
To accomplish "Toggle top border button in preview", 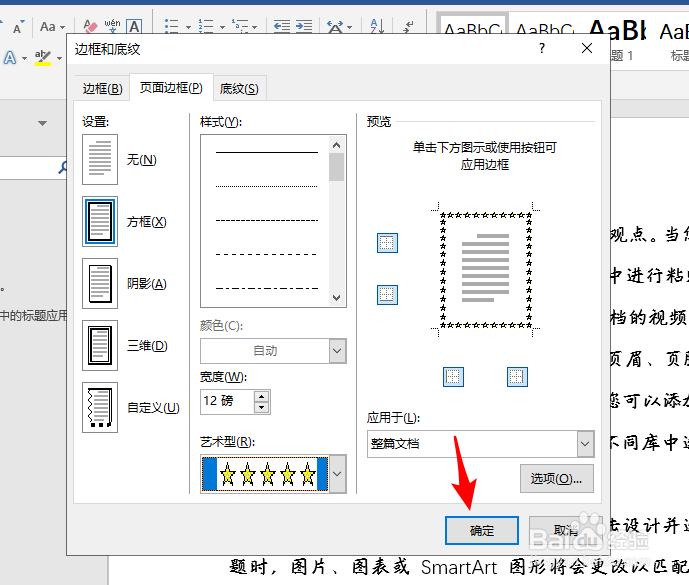I will [x=387, y=243].
